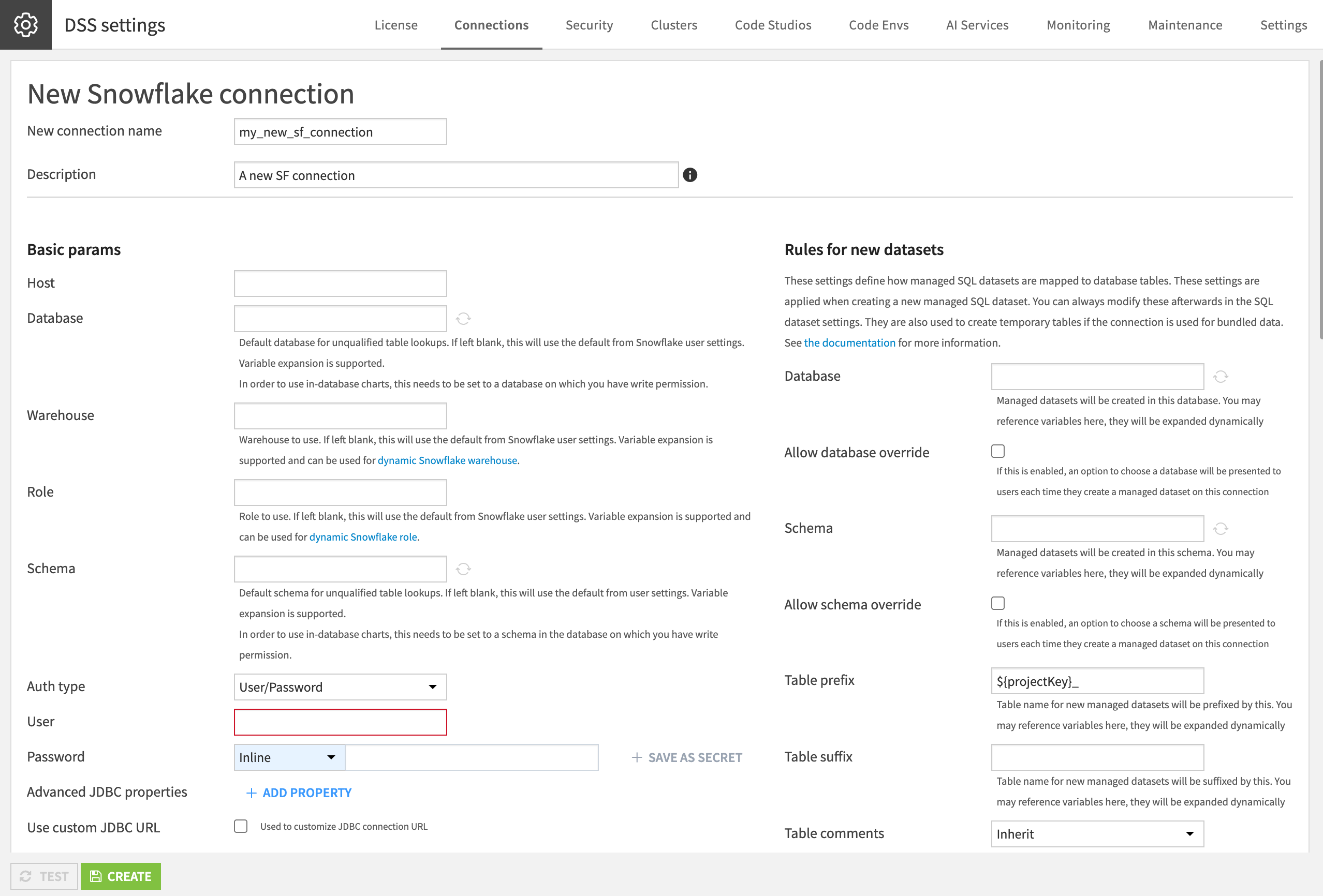
Task: Focus the Role input field
Action: click(x=341, y=492)
